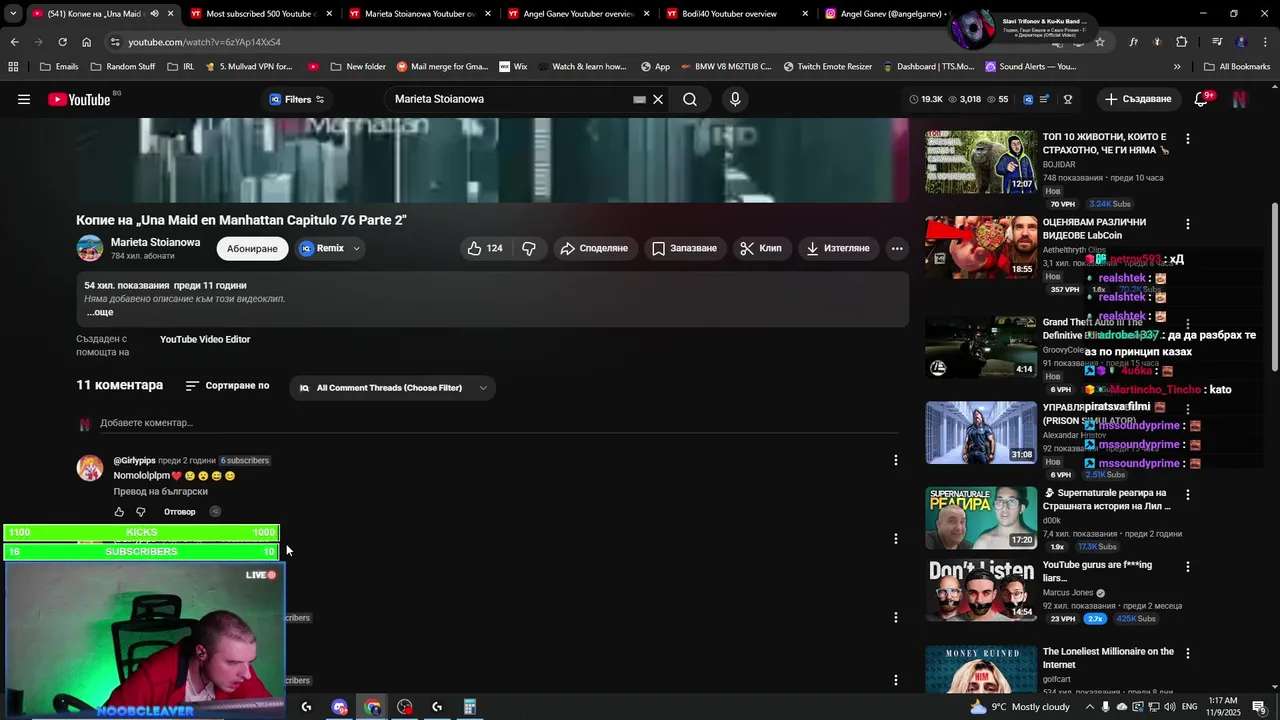Expand the bookmarks bar overflow chevron
The height and width of the screenshot is (720, 1280).
tap(1176, 67)
